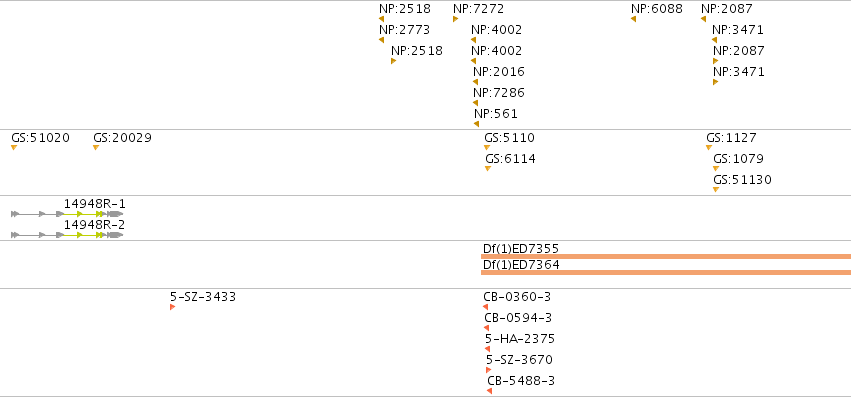The height and width of the screenshot is (397, 851).
Task: Click the NP:7286 label
Action: [x=499, y=93]
